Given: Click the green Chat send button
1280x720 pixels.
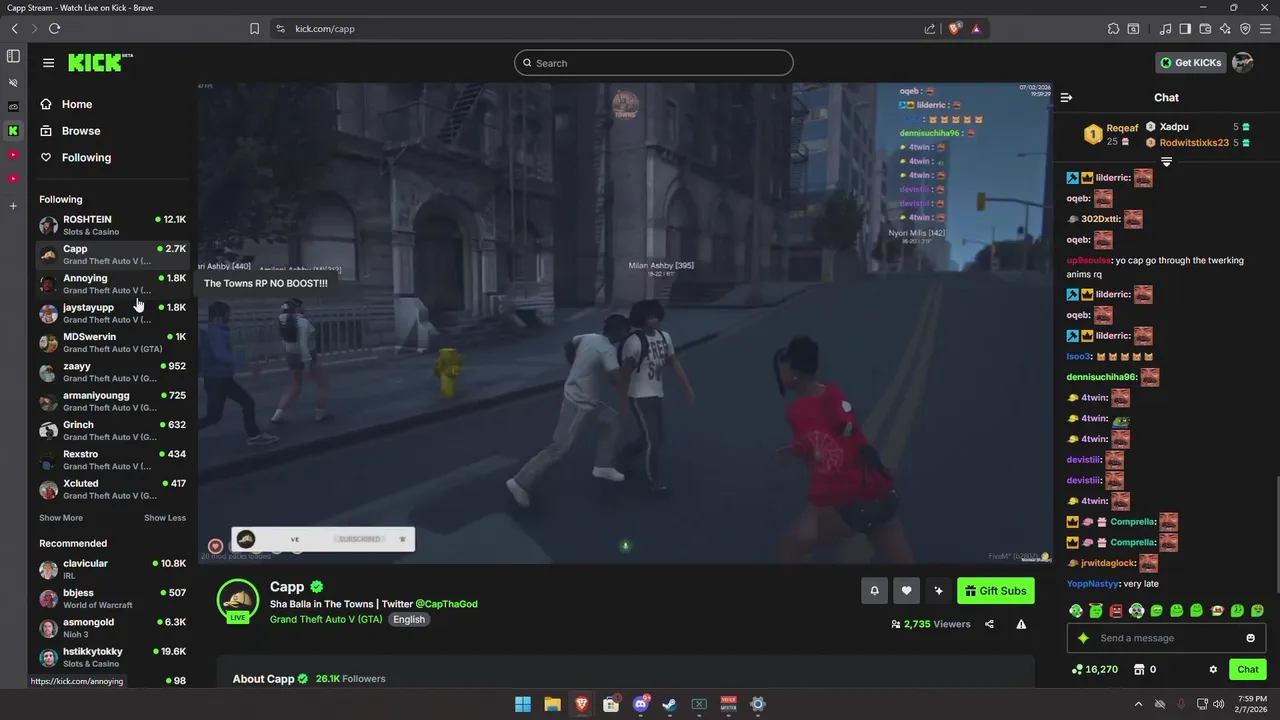Looking at the screenshot, I should (1248, 669).
